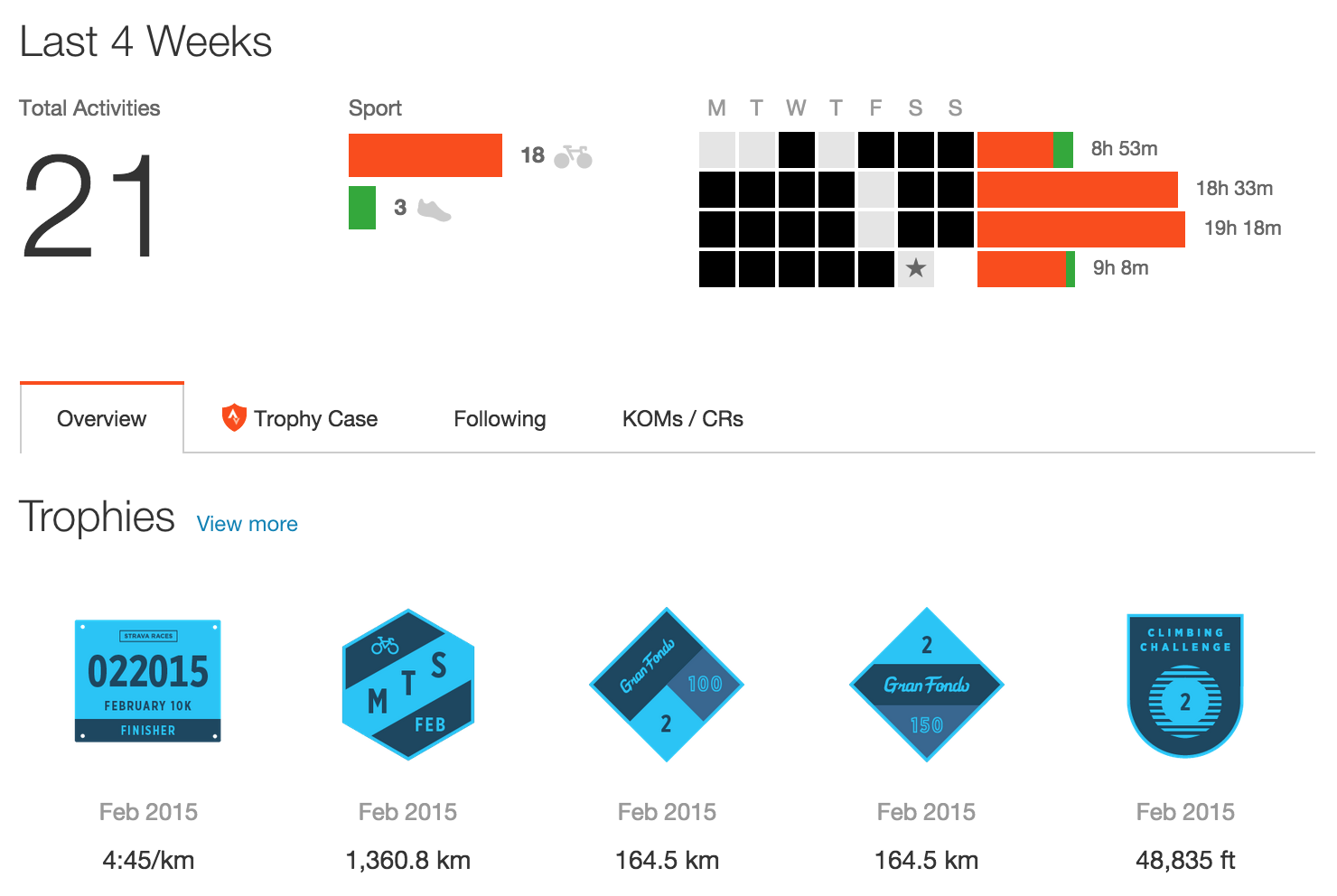Open the MTS FEB hexagon trophy badge

coord(408,684)
